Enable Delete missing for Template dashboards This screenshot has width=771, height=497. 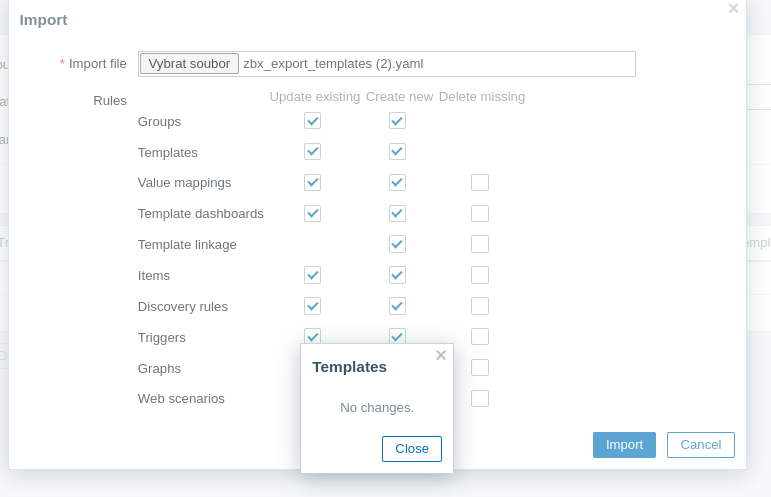pyautogui.click(x=480, y=214)
